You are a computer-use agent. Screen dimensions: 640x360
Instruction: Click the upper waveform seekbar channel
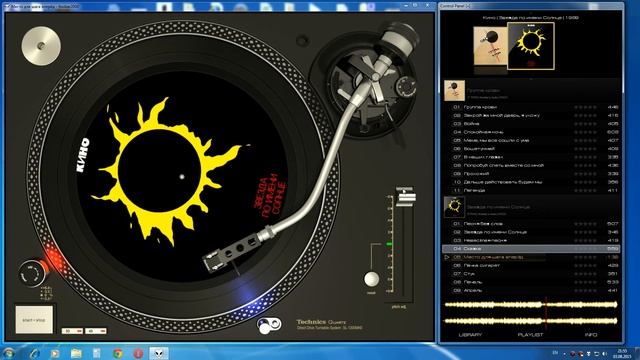point(531,304)
